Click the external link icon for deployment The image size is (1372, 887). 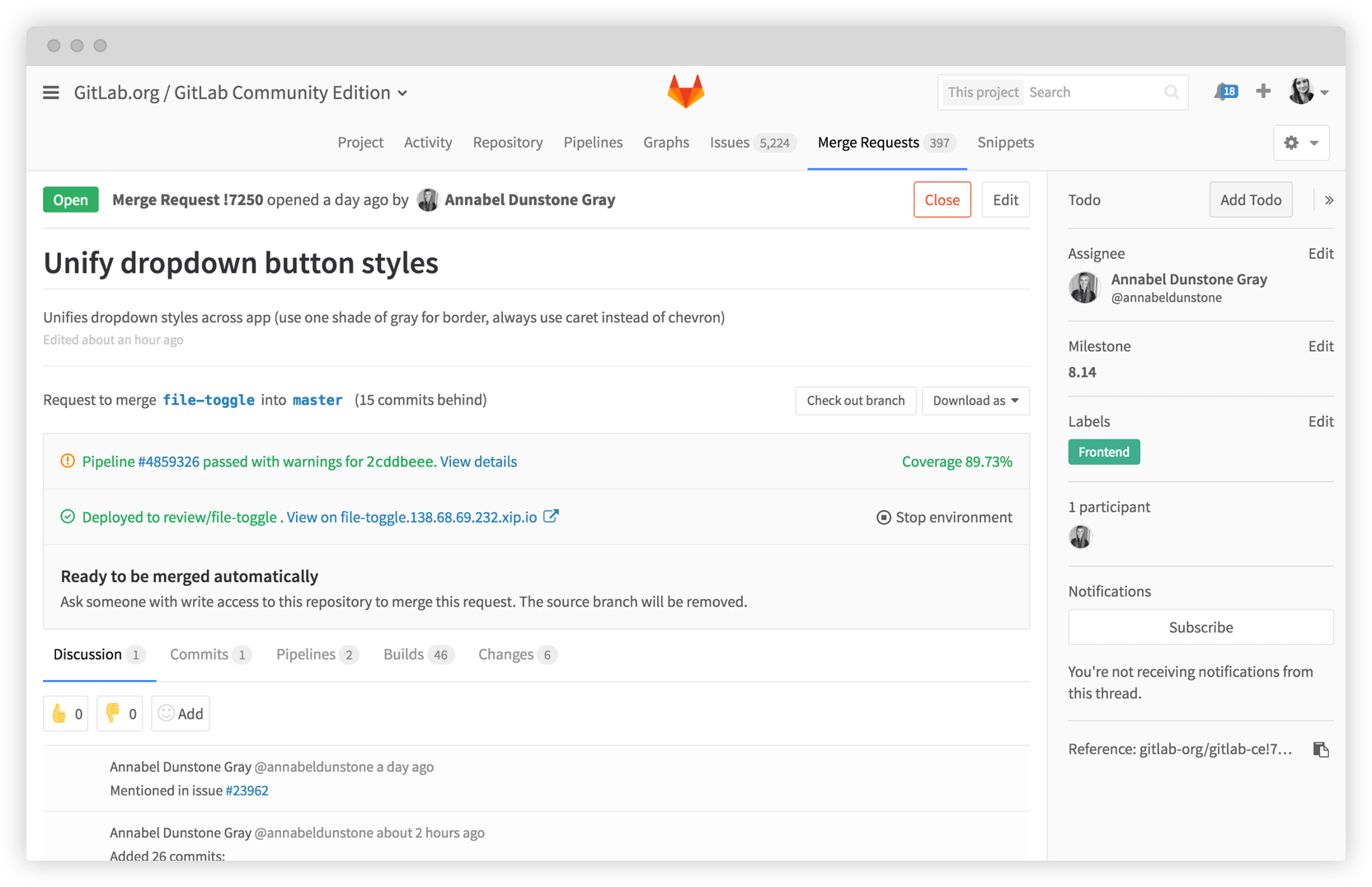(x=551, y=517)
